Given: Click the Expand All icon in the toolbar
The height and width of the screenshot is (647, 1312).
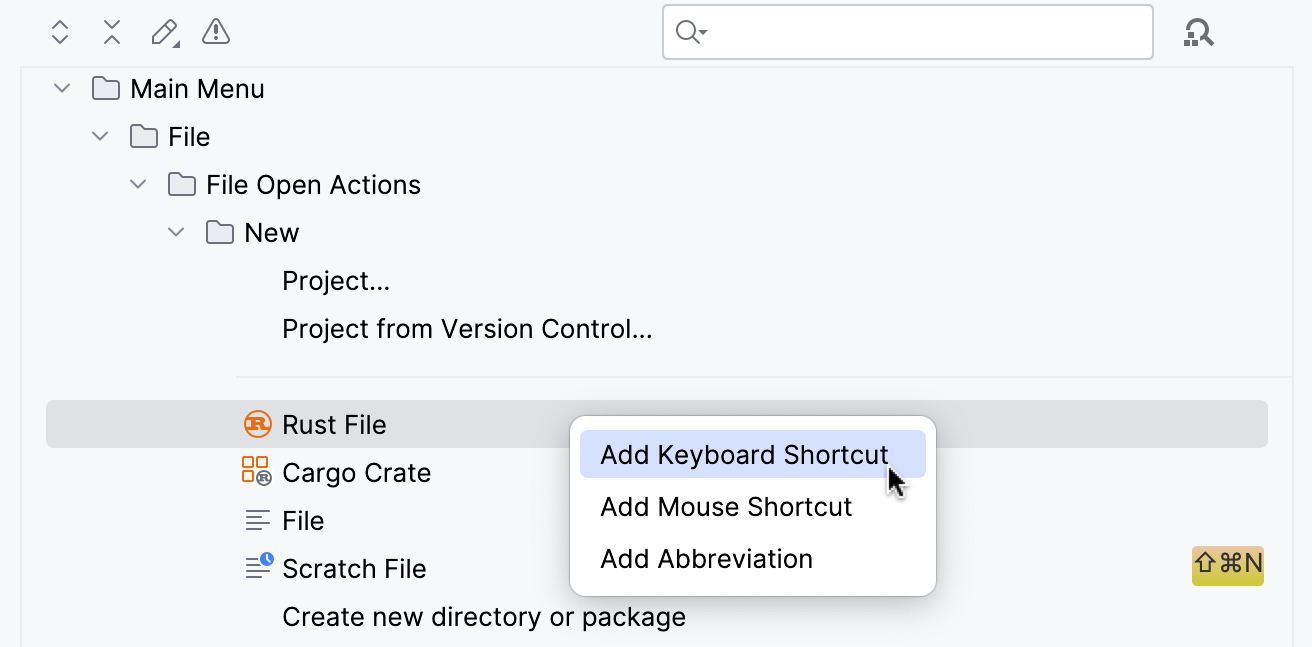Looking at the screenshot, I should point(59,32).
